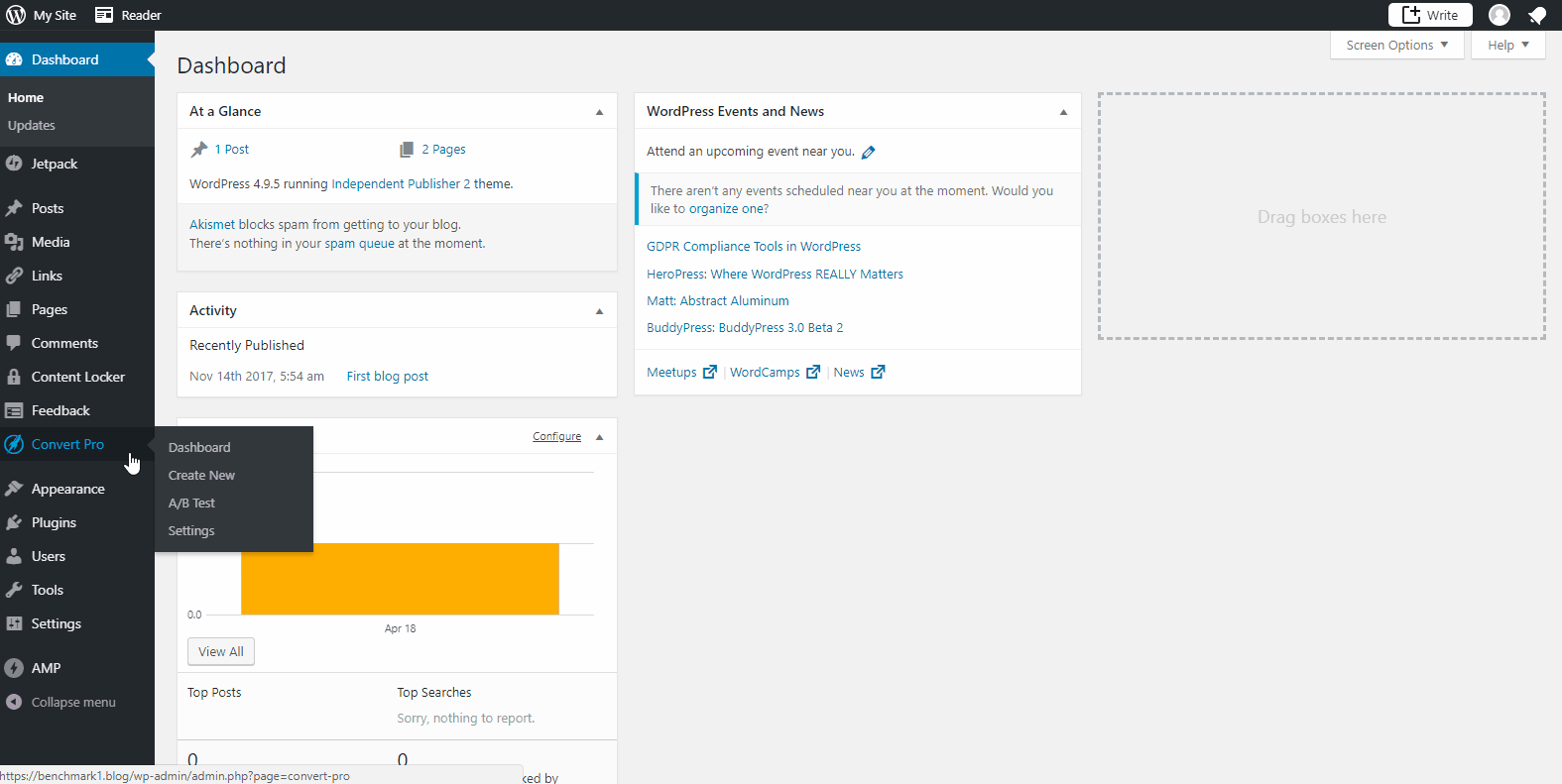Click the Convert Pro icon in sidebar
Viewport: 1562px width, 784px height.
[14, 444]
